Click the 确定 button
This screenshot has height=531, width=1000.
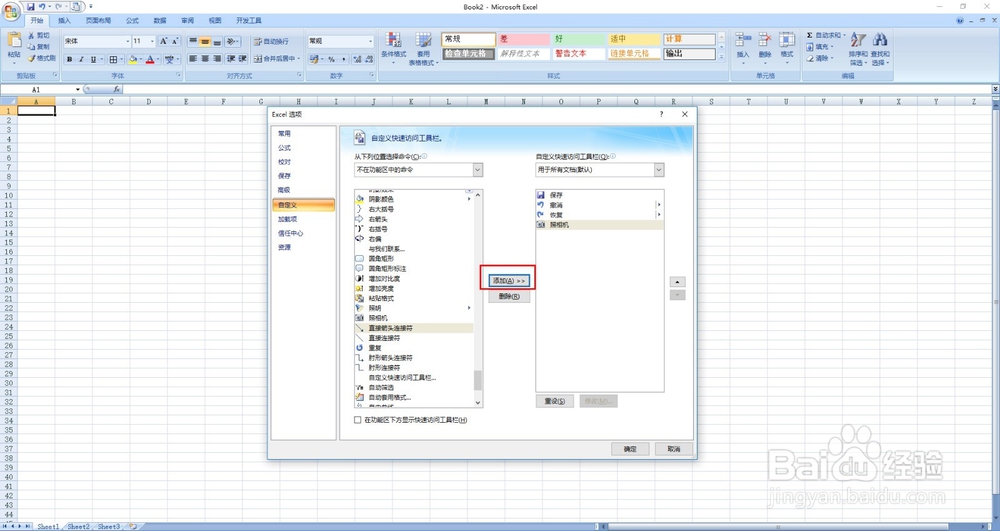point(630,449)
